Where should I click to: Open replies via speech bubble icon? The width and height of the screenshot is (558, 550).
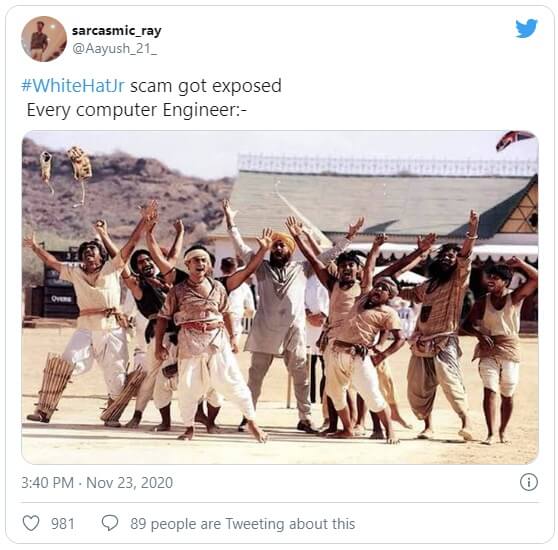(x=110, y=523)
